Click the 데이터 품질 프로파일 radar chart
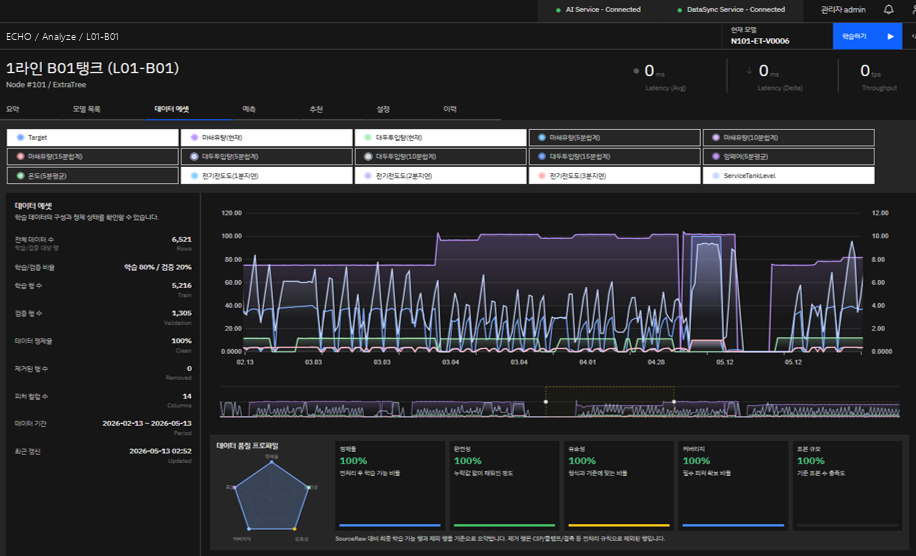 (x=272, y=495)
